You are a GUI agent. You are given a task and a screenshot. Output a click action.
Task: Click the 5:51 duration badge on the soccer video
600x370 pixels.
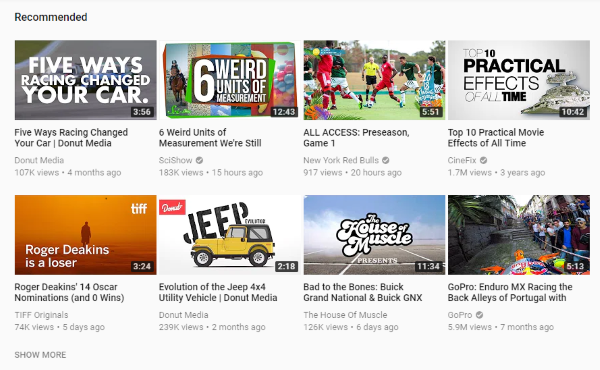(x=430, y=112)
